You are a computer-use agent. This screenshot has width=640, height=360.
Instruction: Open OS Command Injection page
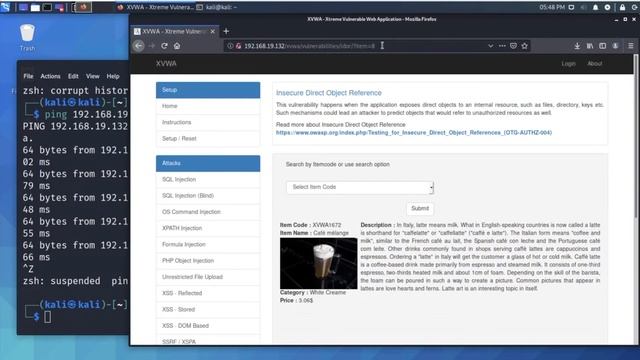[208, 212]
